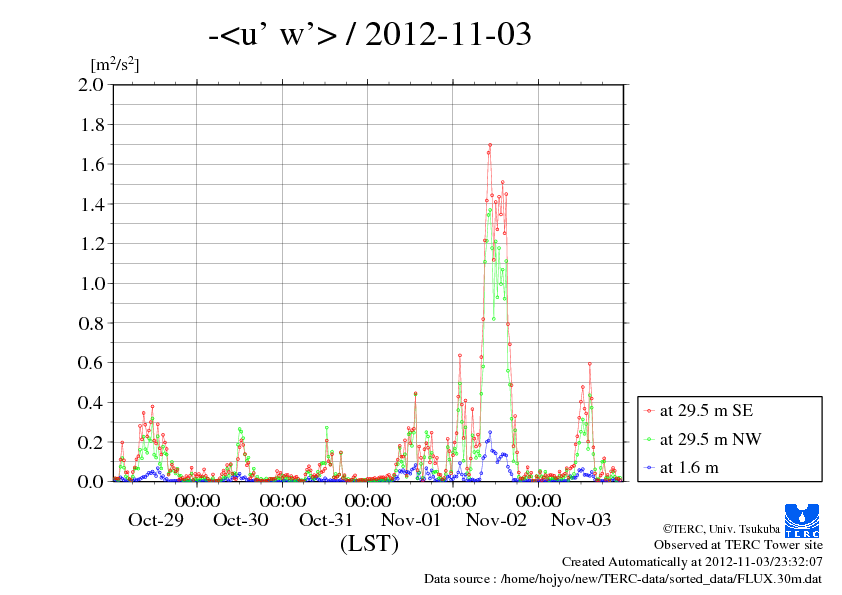842x595 pixels.
Task: Click the Nov-01 date label
Action: [x=411, y=520]
